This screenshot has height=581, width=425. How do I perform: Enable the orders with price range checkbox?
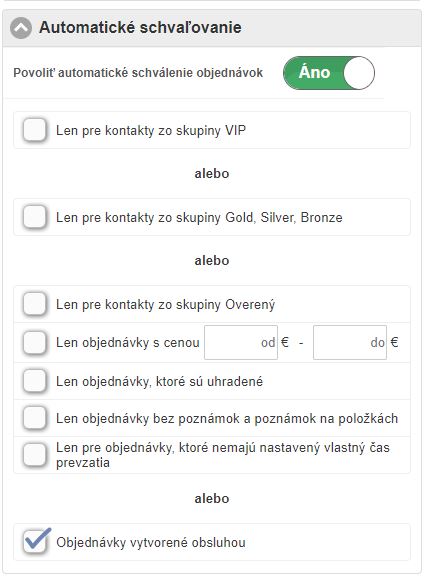pyautogui.click(x=34, y=343)
